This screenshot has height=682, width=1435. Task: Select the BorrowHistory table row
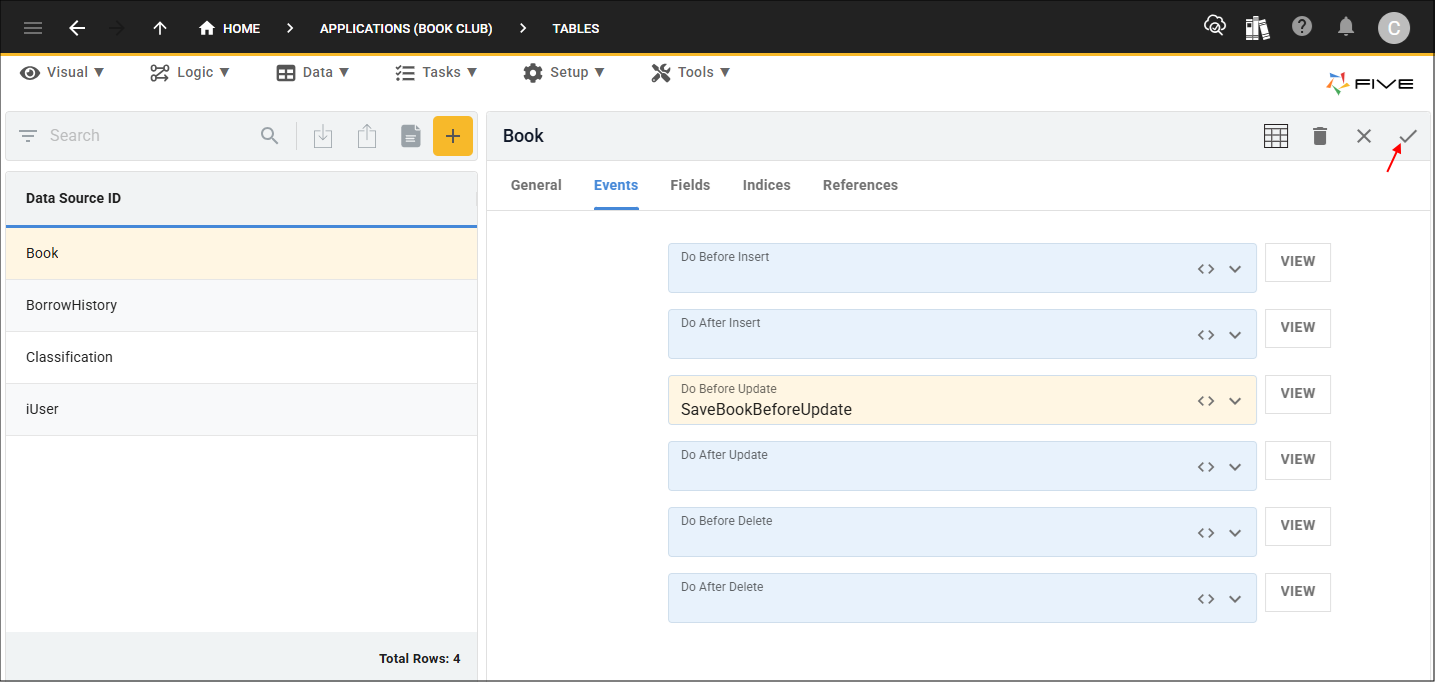tap(241, 306)
